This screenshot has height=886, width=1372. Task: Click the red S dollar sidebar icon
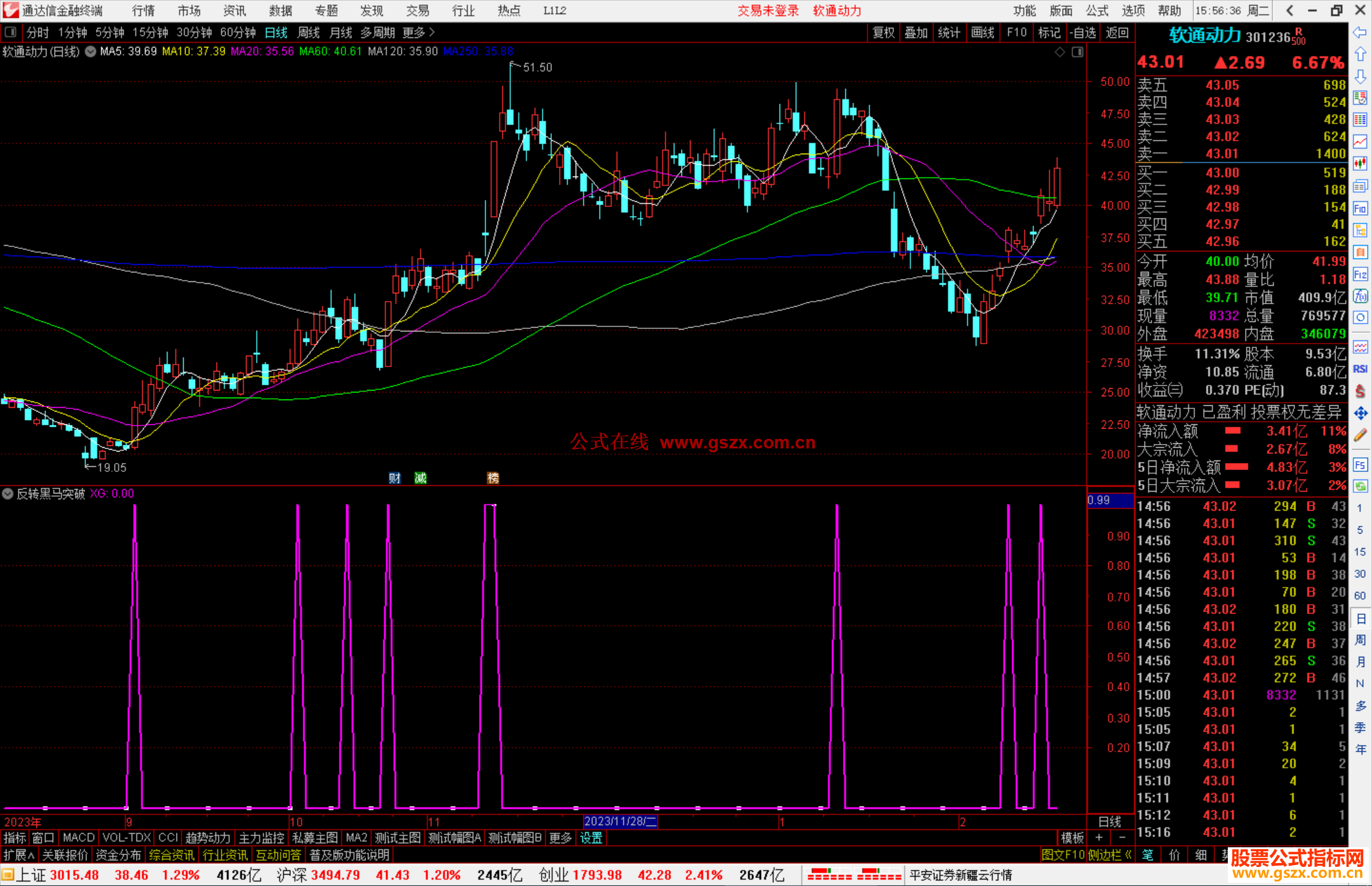point(1360,391)
